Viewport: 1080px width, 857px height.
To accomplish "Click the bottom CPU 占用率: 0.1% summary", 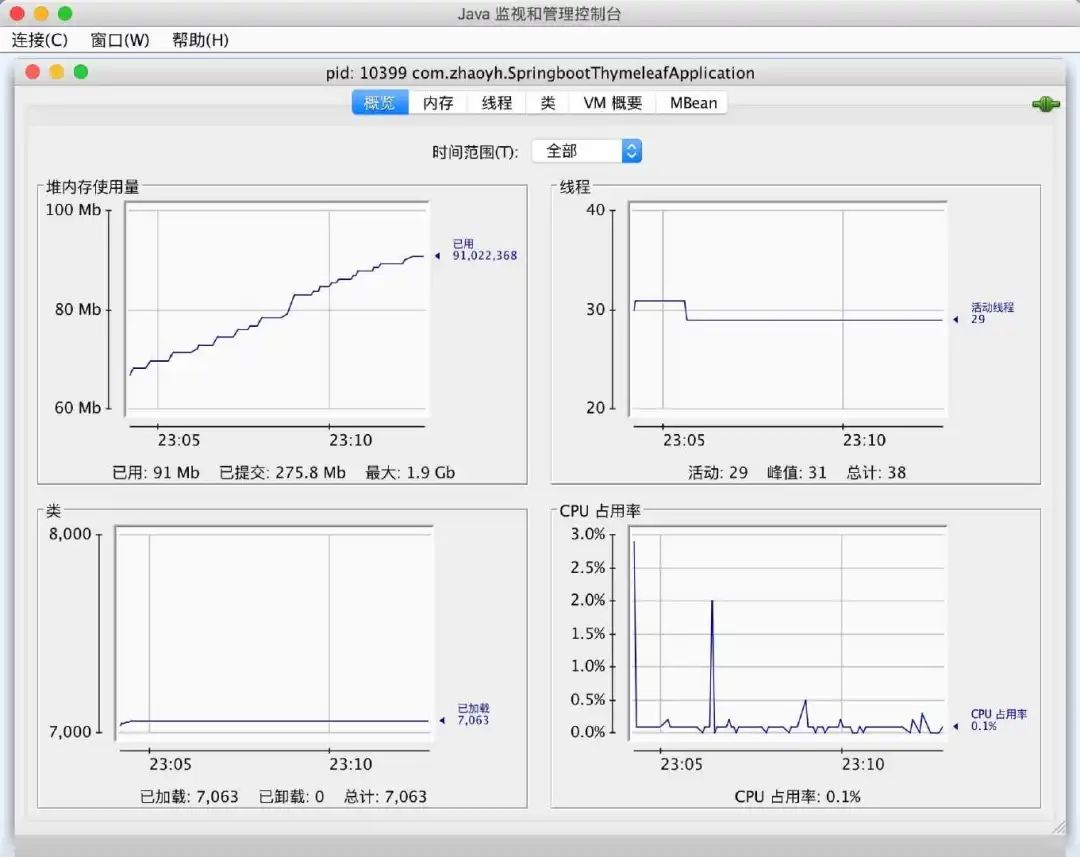I will pos(798,796).
